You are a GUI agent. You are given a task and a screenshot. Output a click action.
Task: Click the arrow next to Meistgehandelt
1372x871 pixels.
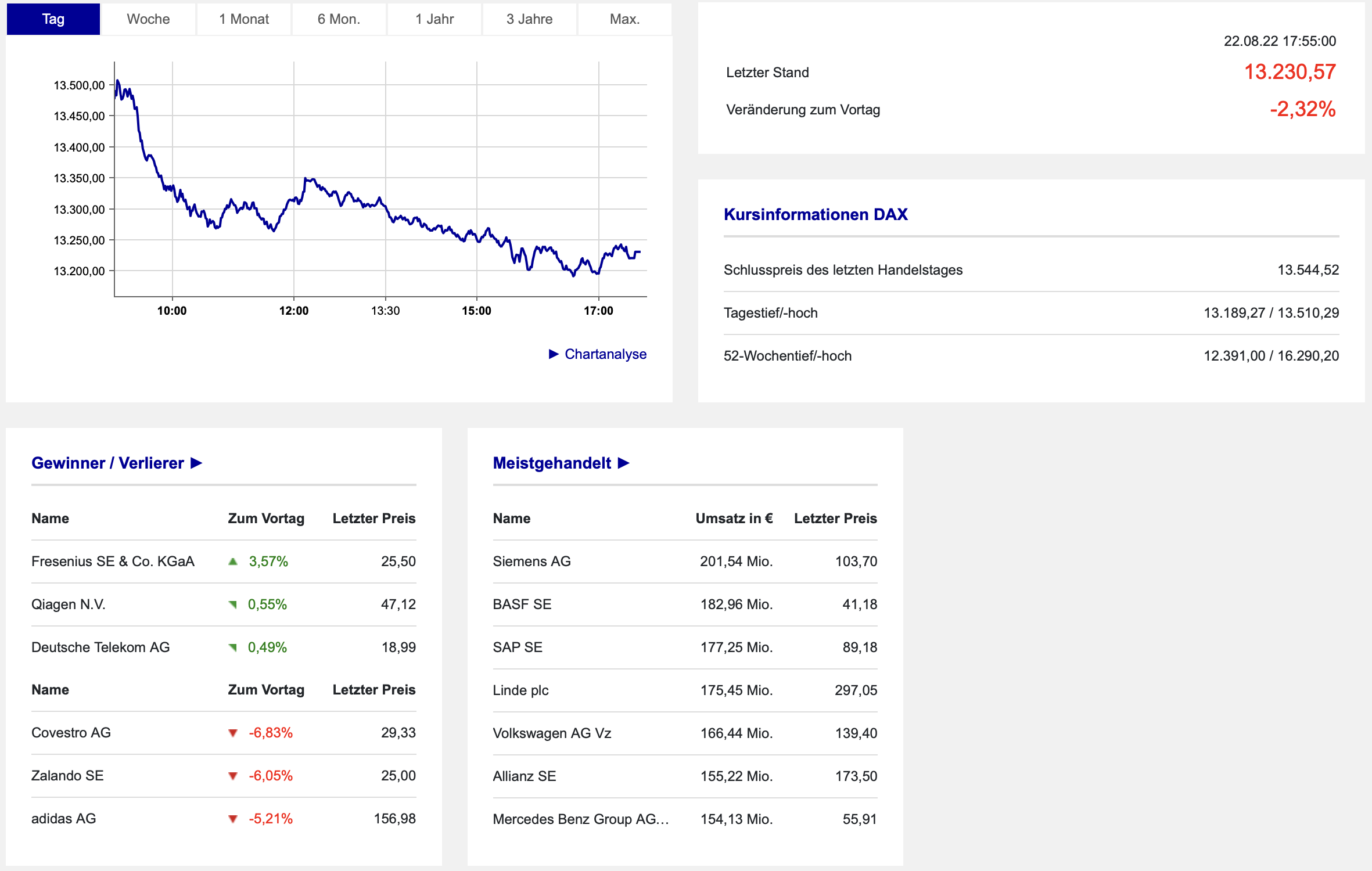[623, 463]
